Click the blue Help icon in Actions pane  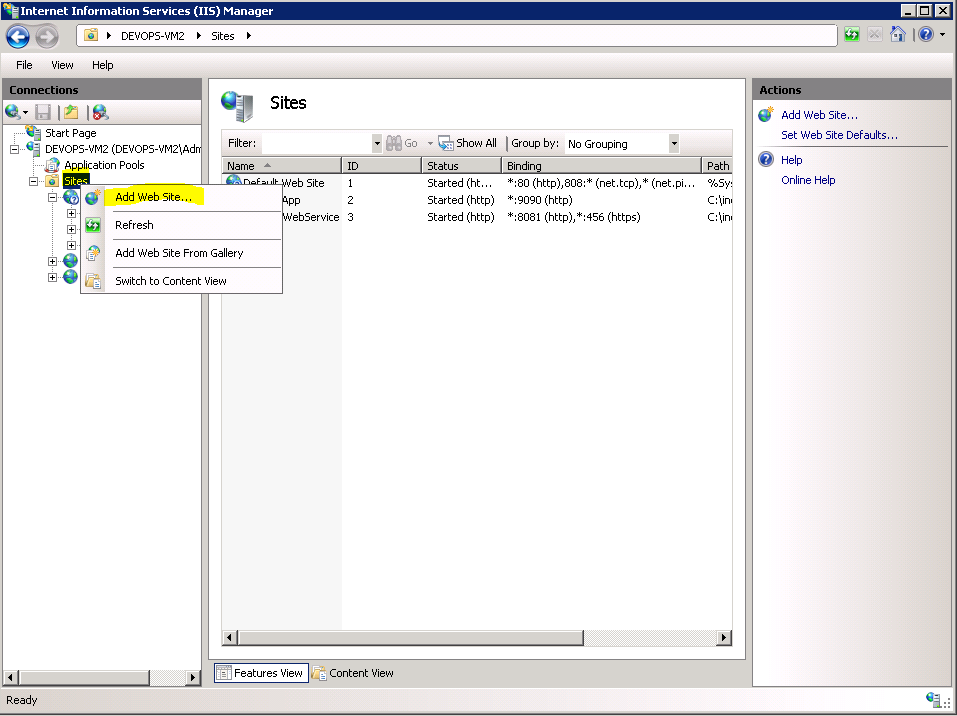click(x=766, y=160)
